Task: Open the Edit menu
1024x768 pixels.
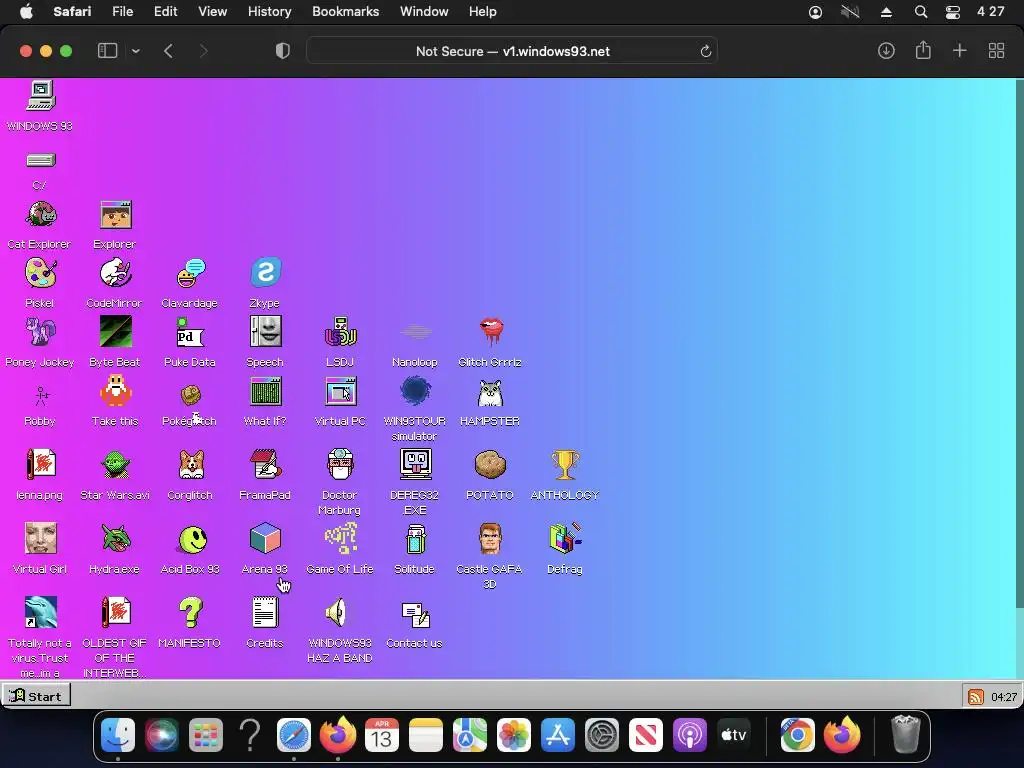Action: (x=165, y=12)
